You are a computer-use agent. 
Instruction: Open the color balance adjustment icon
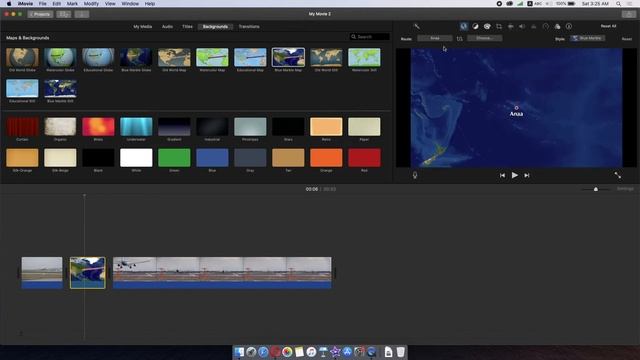point(476,27)
